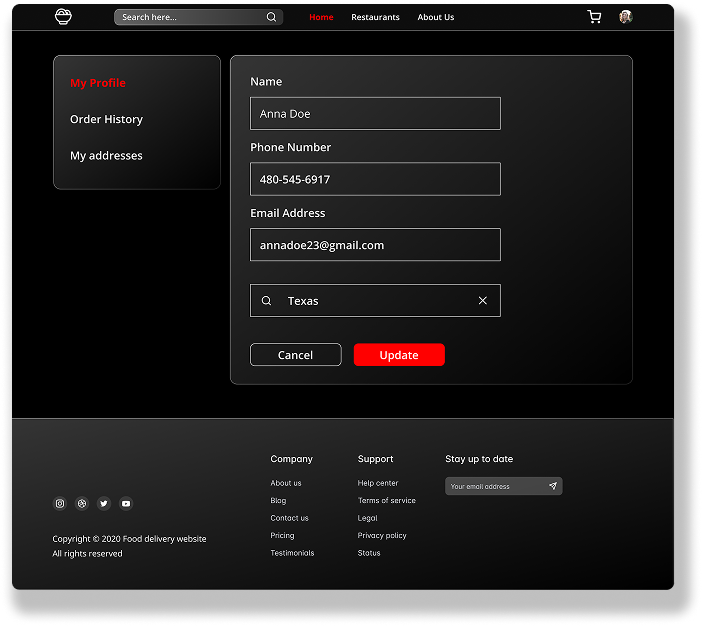Open My addresses section

[x=106, y=156]
